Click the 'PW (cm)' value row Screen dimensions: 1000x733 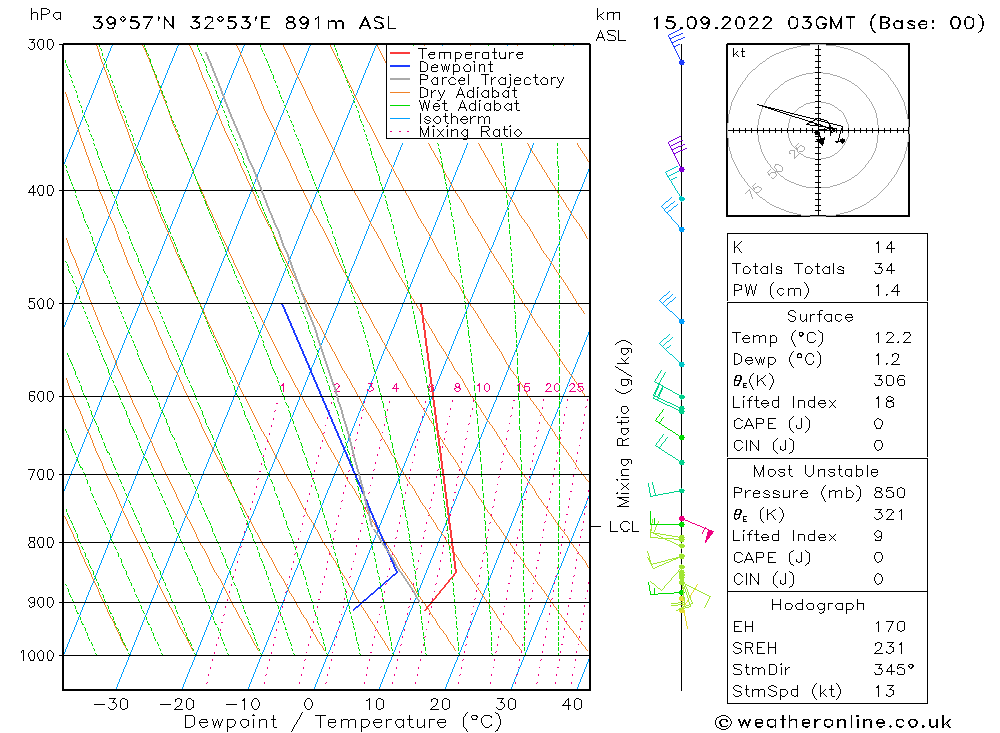tap(827, 290)
